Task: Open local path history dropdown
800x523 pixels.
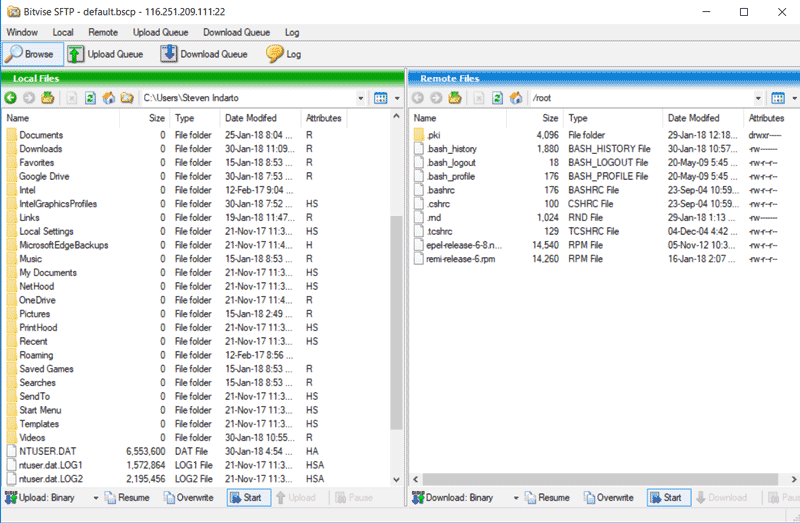Action: point(361,98)
